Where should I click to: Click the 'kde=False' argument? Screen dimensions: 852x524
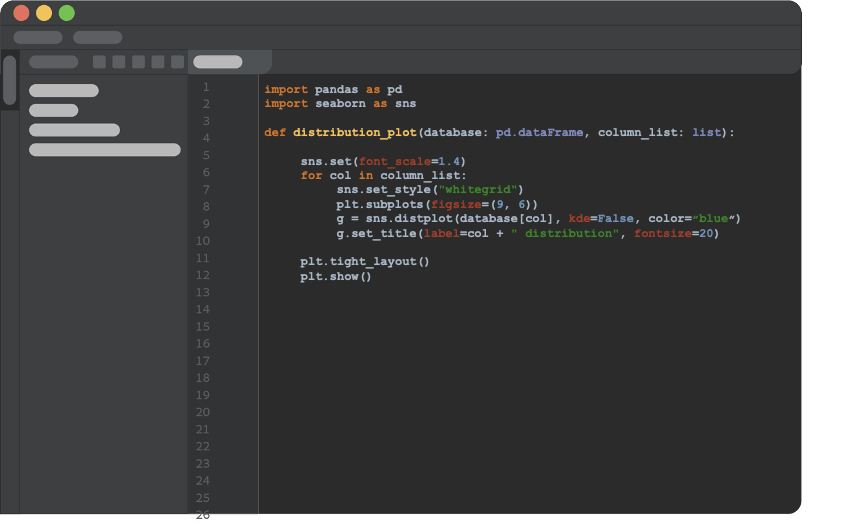pyautogui.click(x=601, y=219)
